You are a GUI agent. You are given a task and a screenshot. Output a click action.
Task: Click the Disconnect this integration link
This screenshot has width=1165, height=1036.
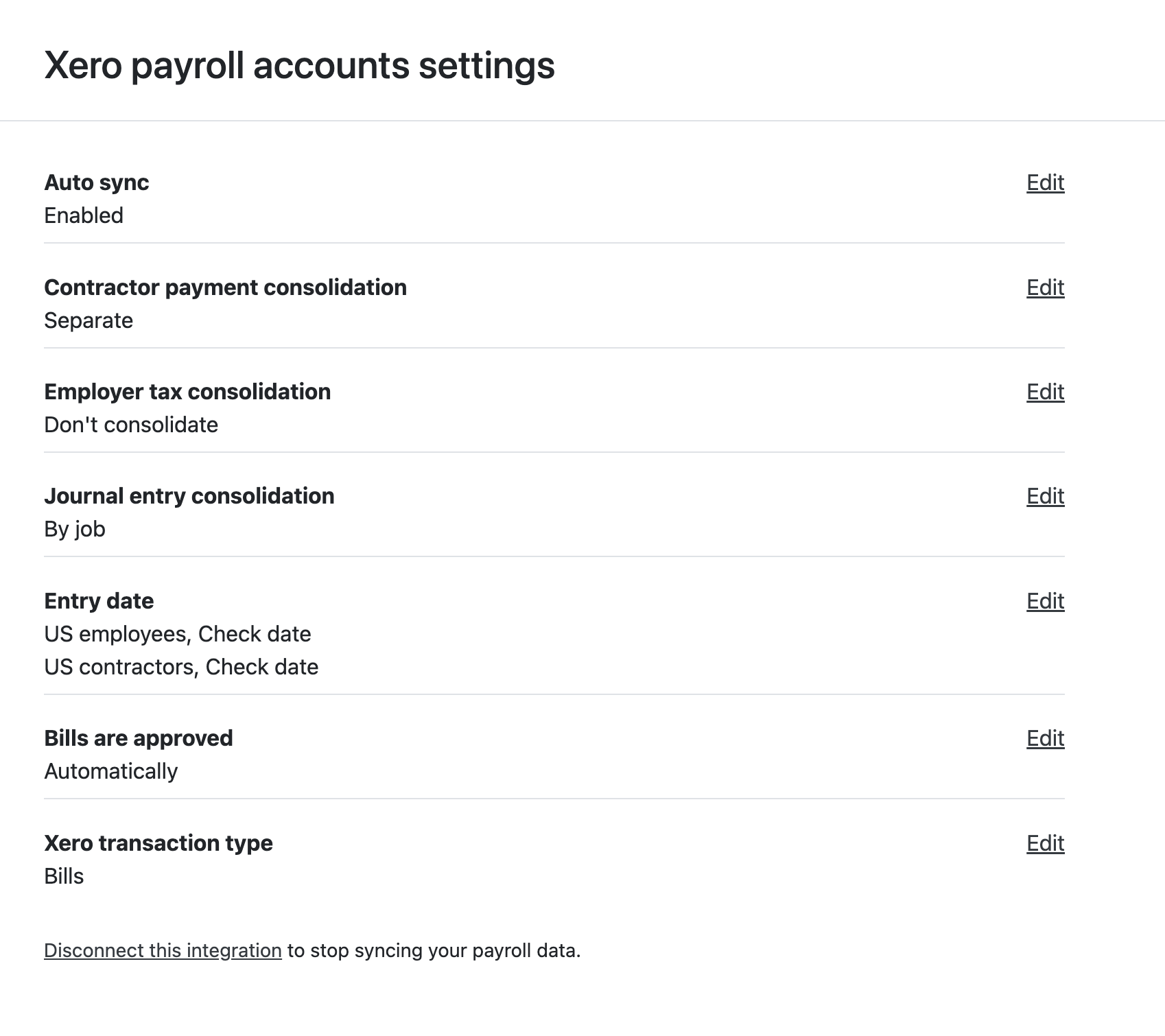(163, 950)
